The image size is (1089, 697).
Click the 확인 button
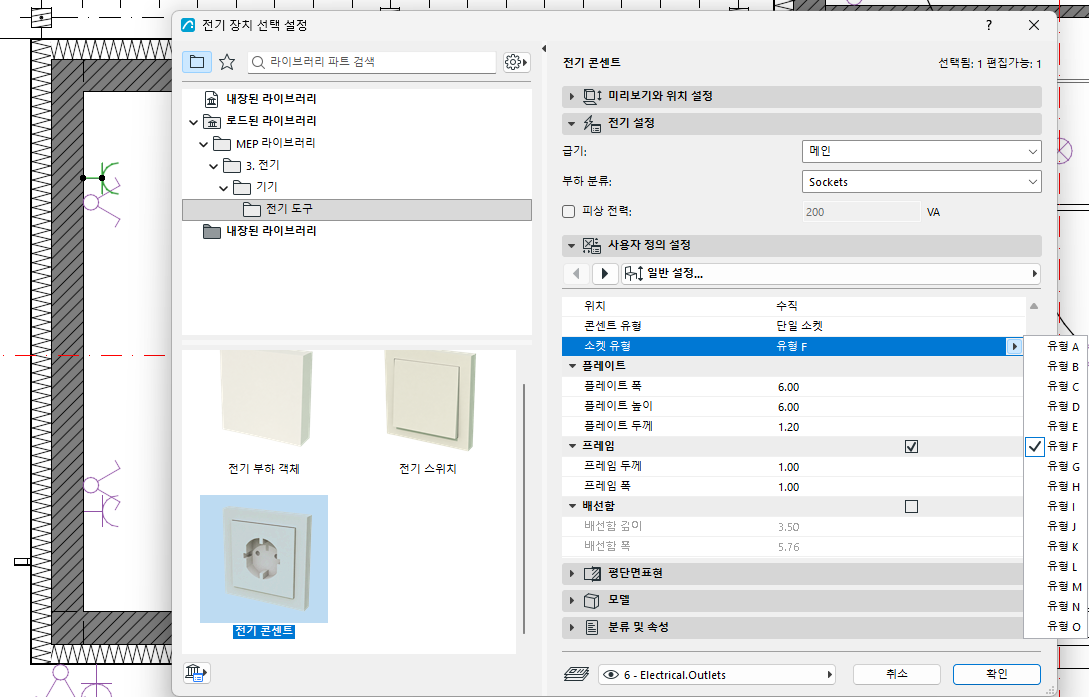pos(997,674)
